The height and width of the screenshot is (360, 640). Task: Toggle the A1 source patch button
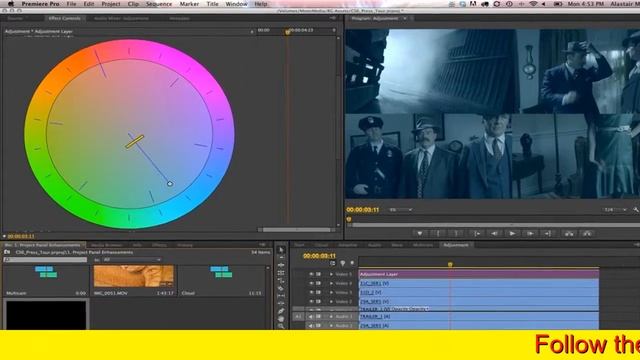coord(298,317)
